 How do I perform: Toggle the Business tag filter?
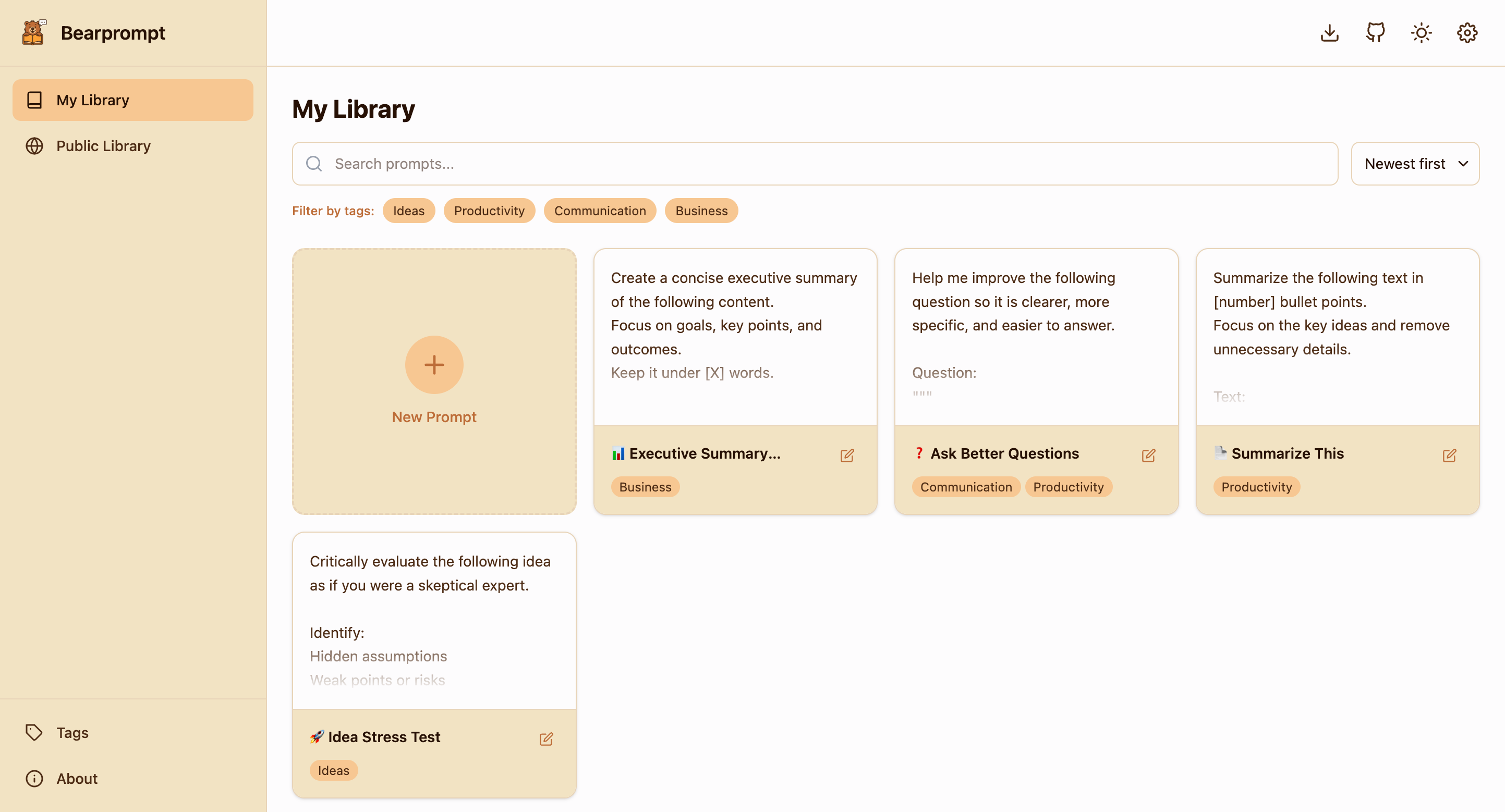pyautogui.click(x=701, y=211)
